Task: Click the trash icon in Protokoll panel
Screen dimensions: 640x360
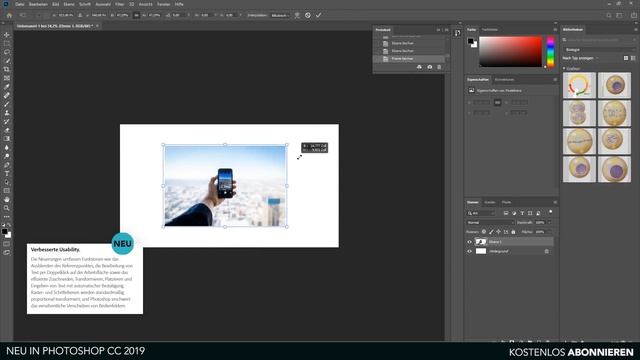Action: click(x=439, y=67)
